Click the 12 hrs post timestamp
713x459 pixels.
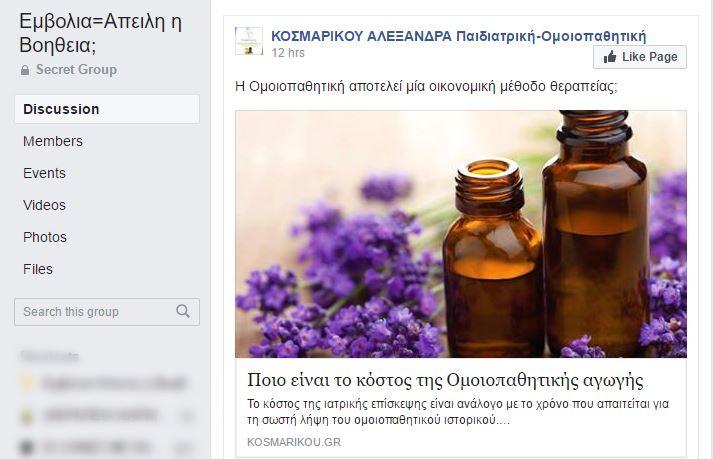point(288,53)
